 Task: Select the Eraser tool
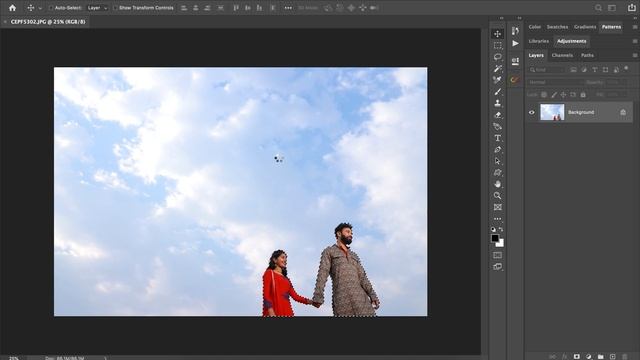tap(497, 115)
